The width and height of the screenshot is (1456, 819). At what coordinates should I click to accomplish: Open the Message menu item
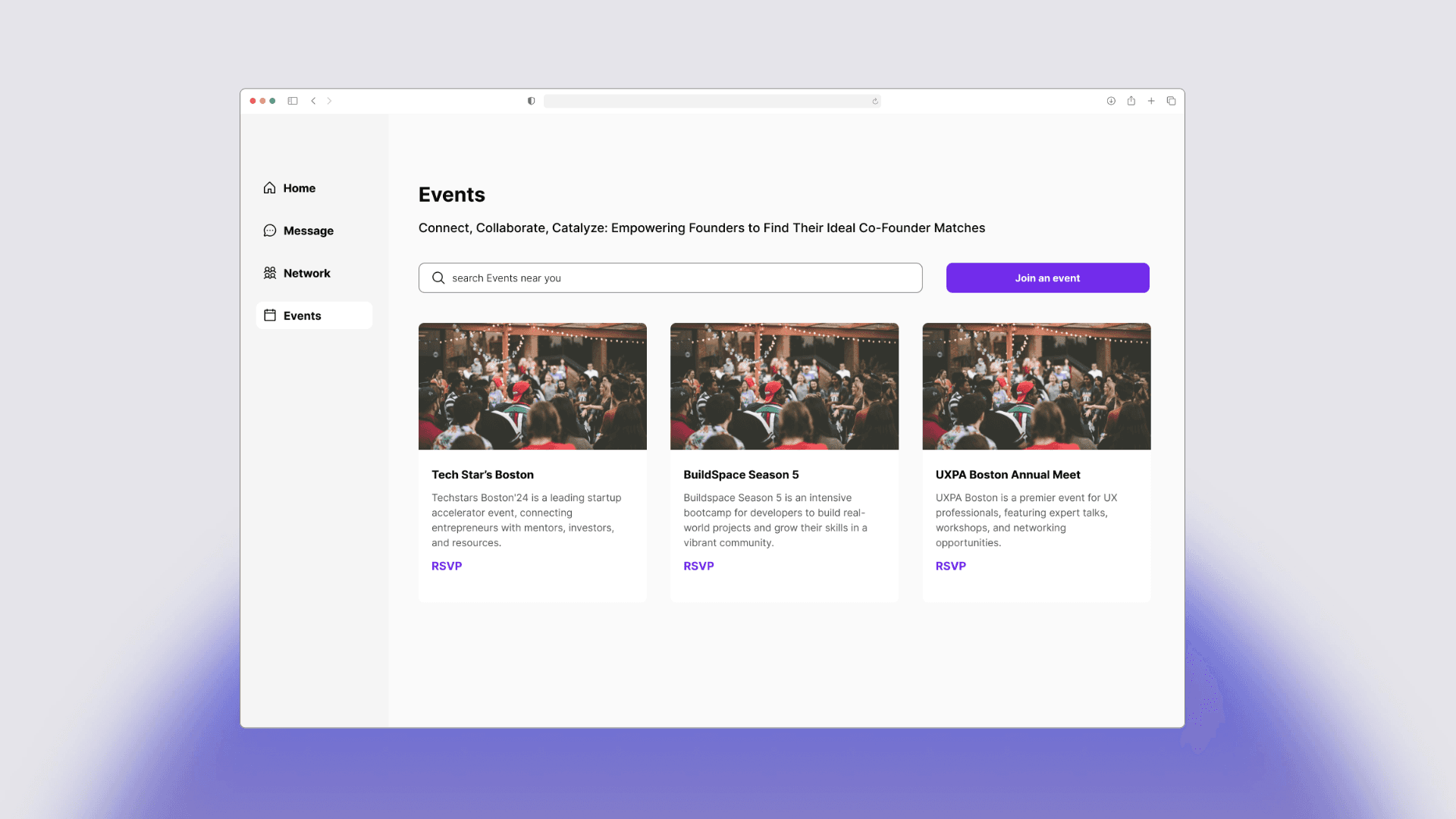click(314, 231)
